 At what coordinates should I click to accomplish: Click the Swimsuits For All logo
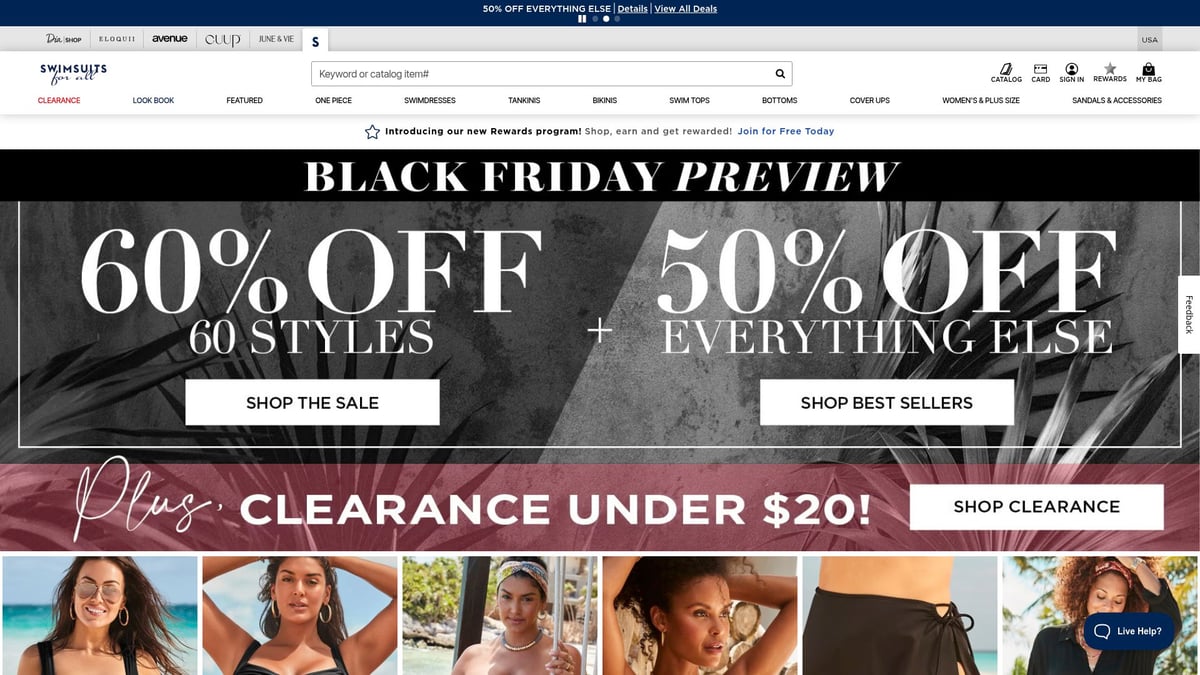[x=73, y=73]
